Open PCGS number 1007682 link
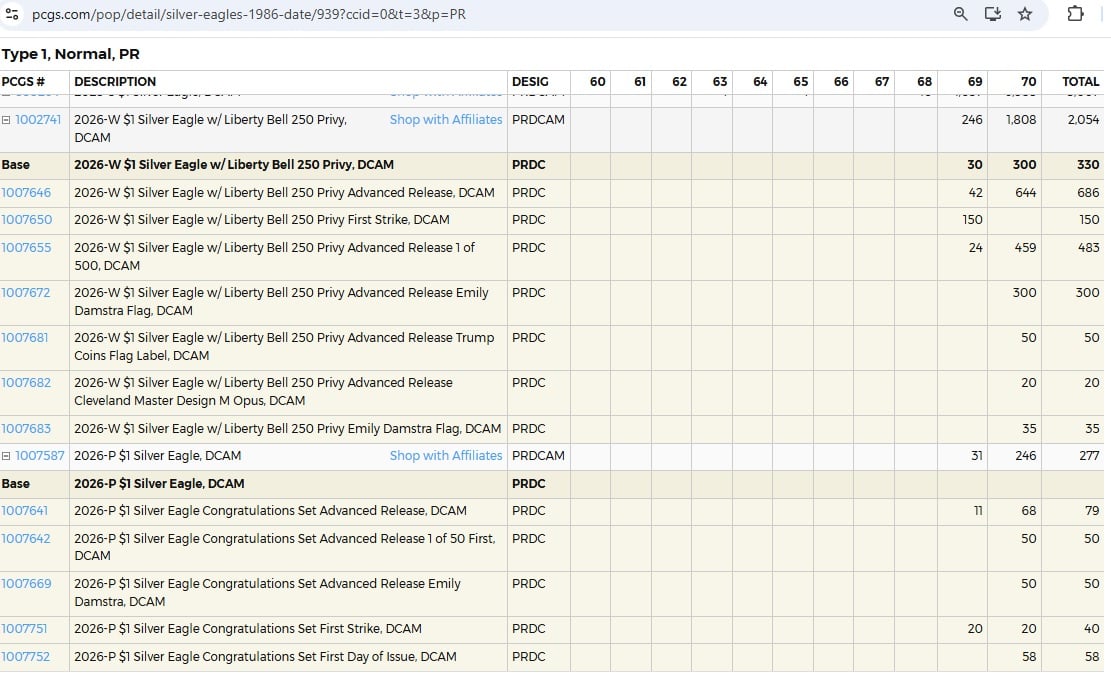1111x679 pixels. 26,383
